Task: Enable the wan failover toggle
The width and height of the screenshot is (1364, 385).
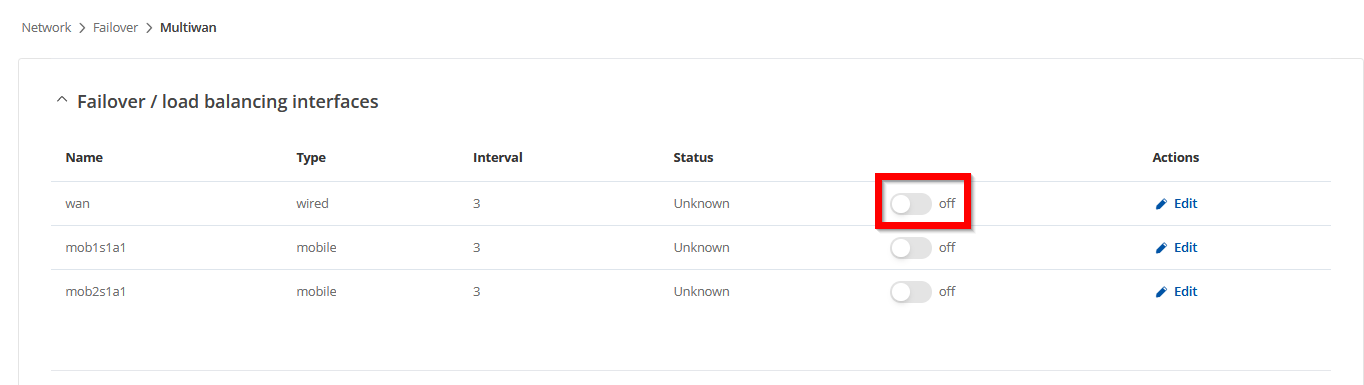Action: tap(910, 204)
